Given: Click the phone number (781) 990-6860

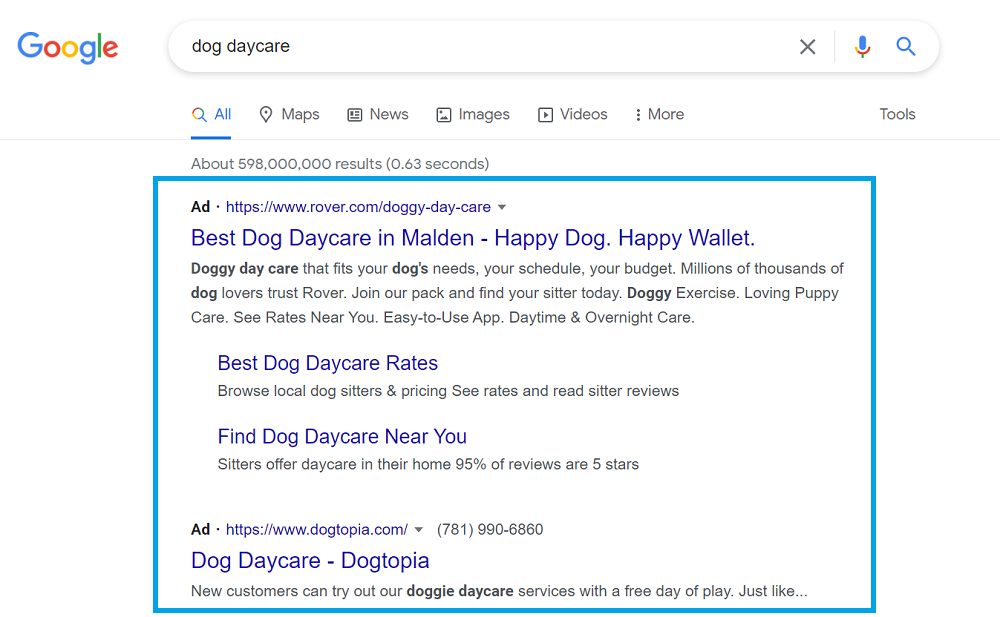Looking at the screenshot, I should tap(490, 530).
